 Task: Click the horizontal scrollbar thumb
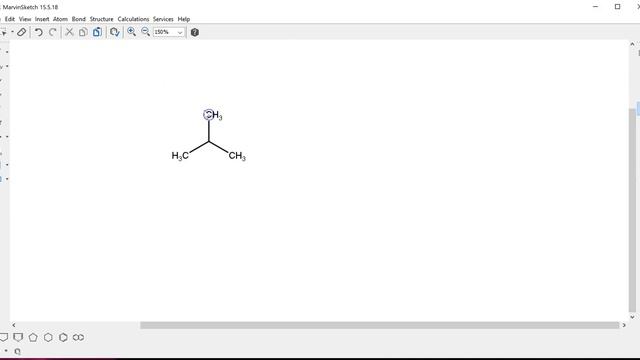(380, 325)
